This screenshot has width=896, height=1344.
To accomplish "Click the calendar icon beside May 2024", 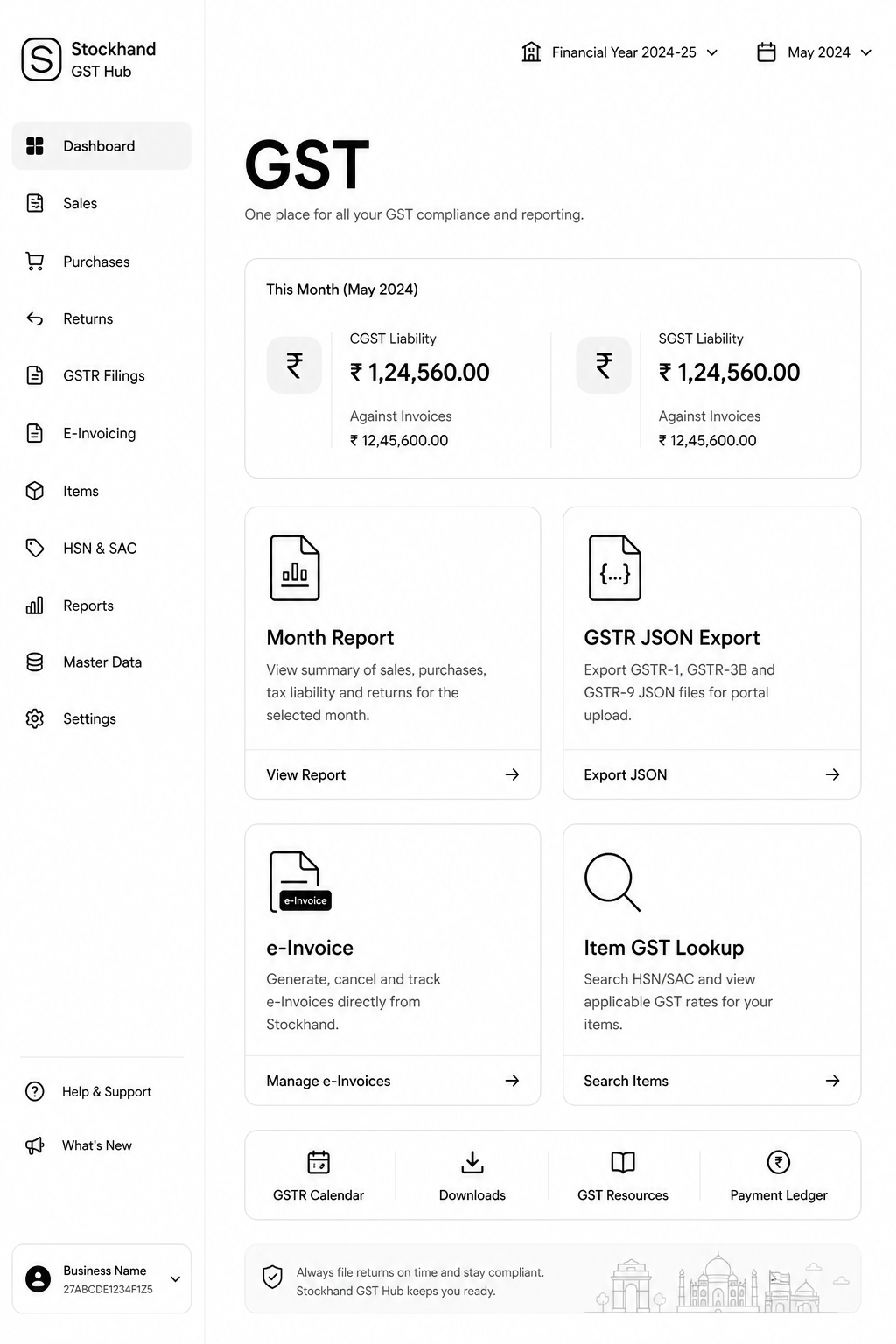I will coord(766,52).
